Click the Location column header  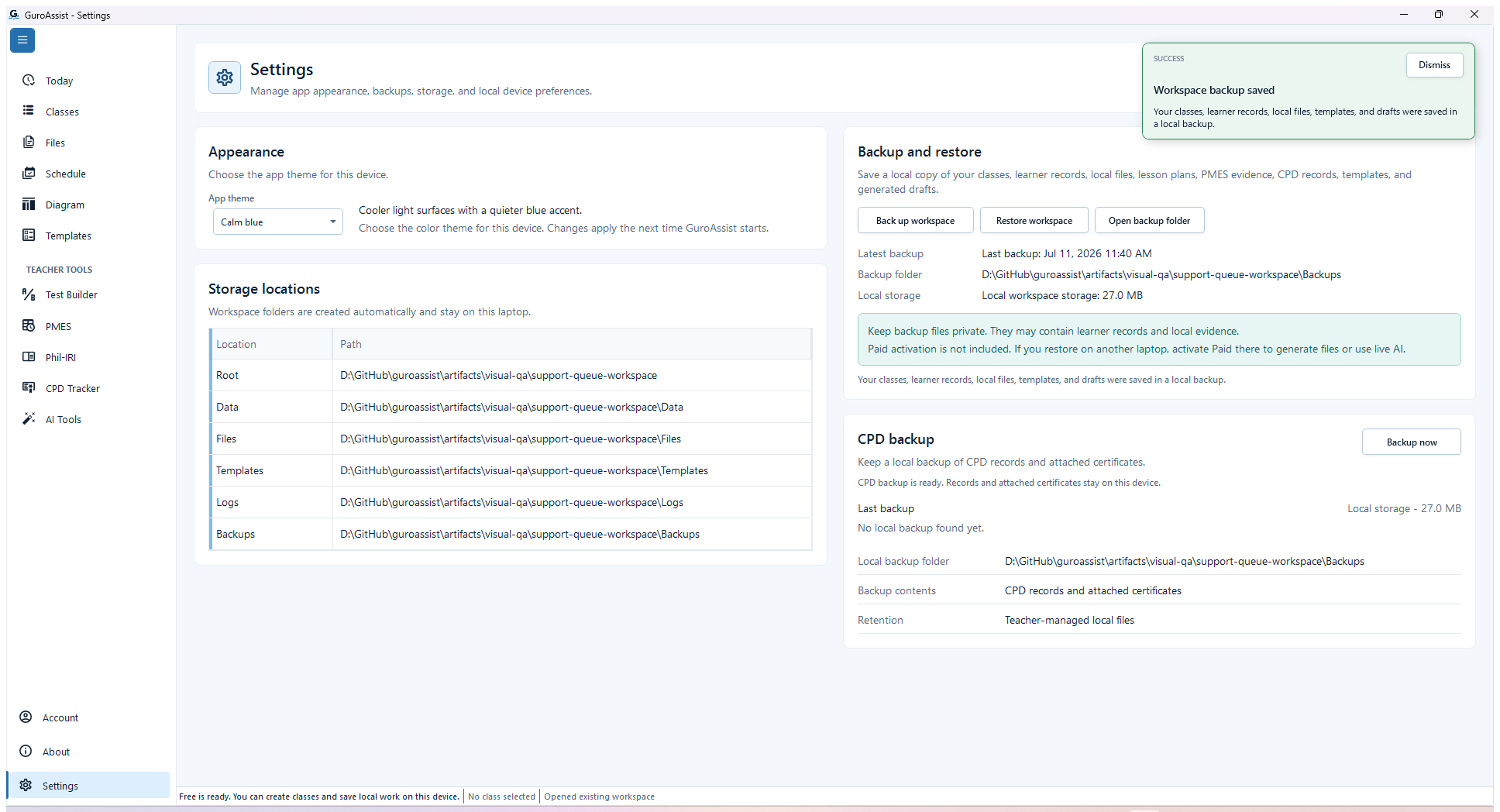pyautogui.click(x=271, y=344)
